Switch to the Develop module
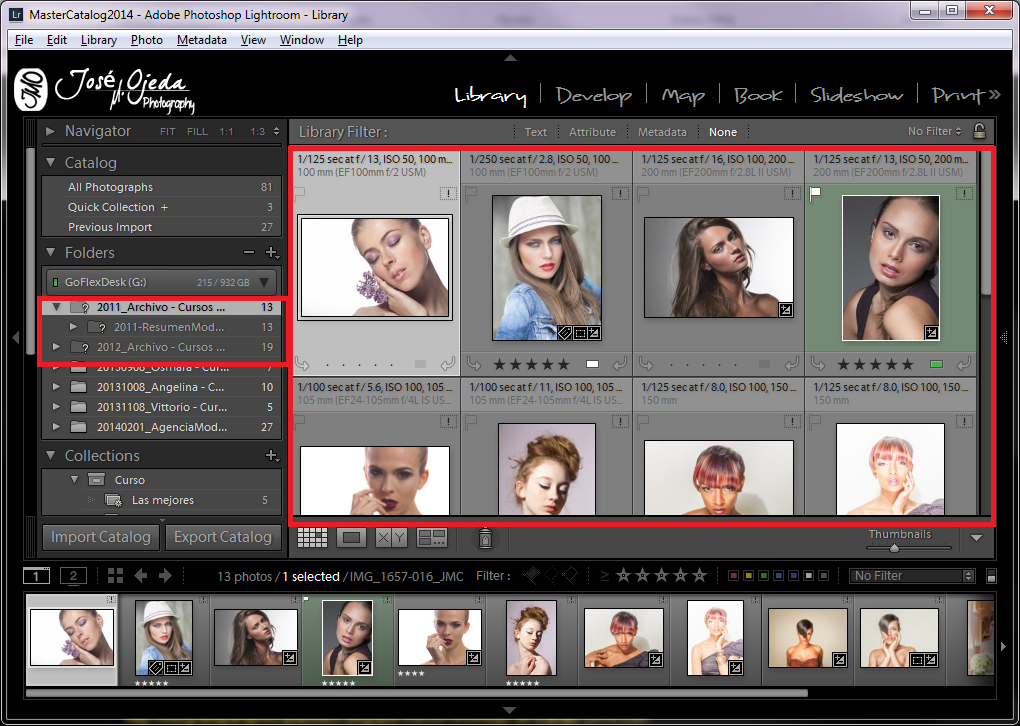1020x726 pixels. point(594,96)
